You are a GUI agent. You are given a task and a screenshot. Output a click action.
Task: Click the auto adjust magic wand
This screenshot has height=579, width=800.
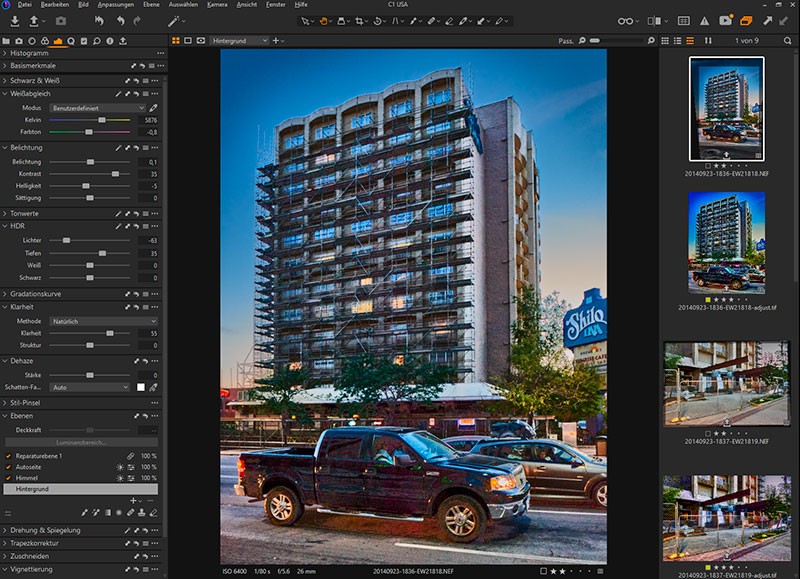click(173, 21)
